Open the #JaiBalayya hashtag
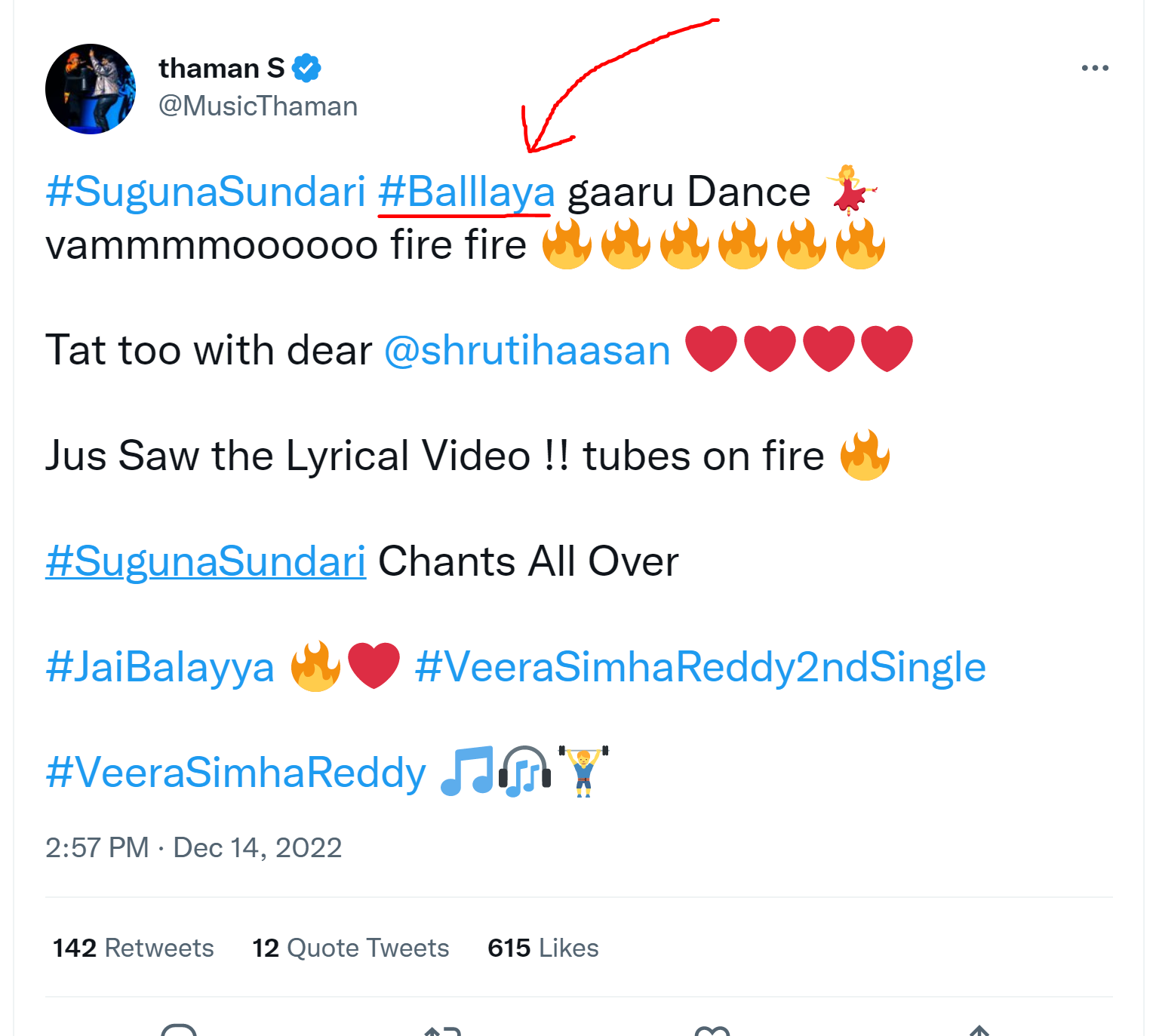 pos(160,667)
